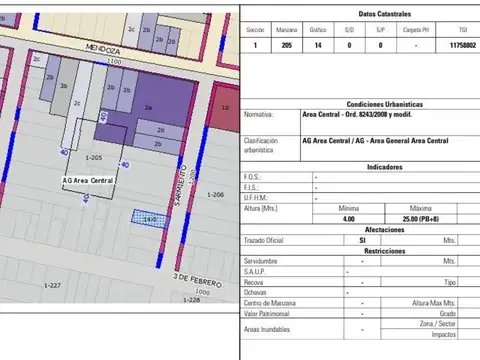The width and height of the screenshot is (480, 360).
Task: Click the Clasificación urbanística label
Action: [x=261, y=145]
